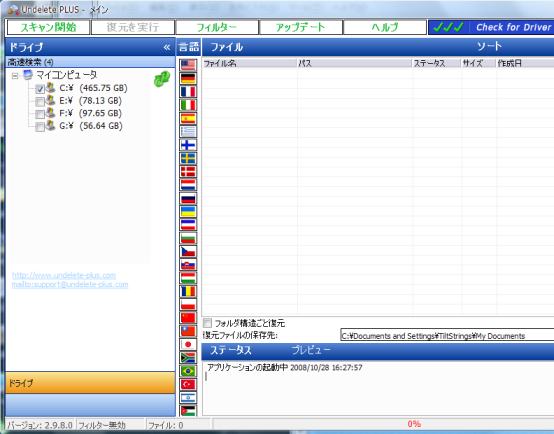This screenshot has height=434, width=554.
Task: Select the Taiwan flag language icon
Action: 188,331
